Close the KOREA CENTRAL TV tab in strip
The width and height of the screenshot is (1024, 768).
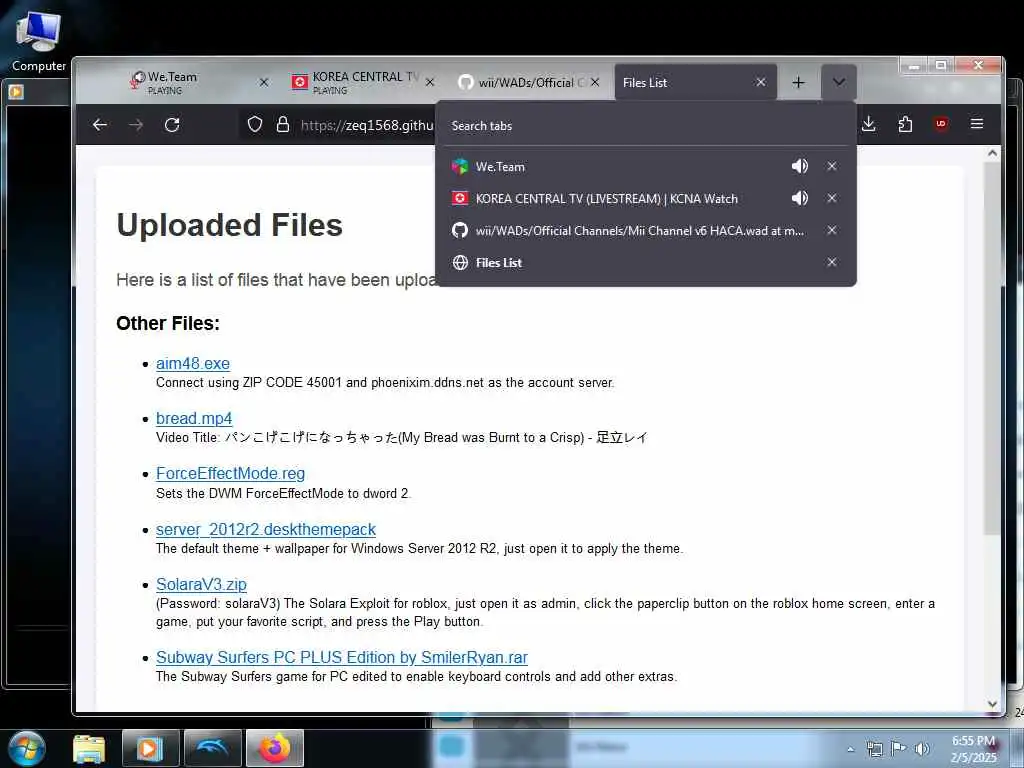tap(430, 82)
